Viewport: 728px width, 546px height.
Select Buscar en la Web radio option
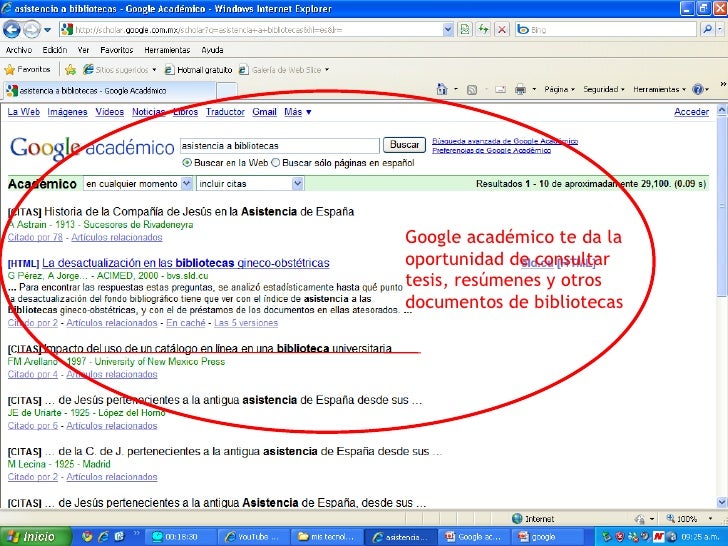[187, 163]
